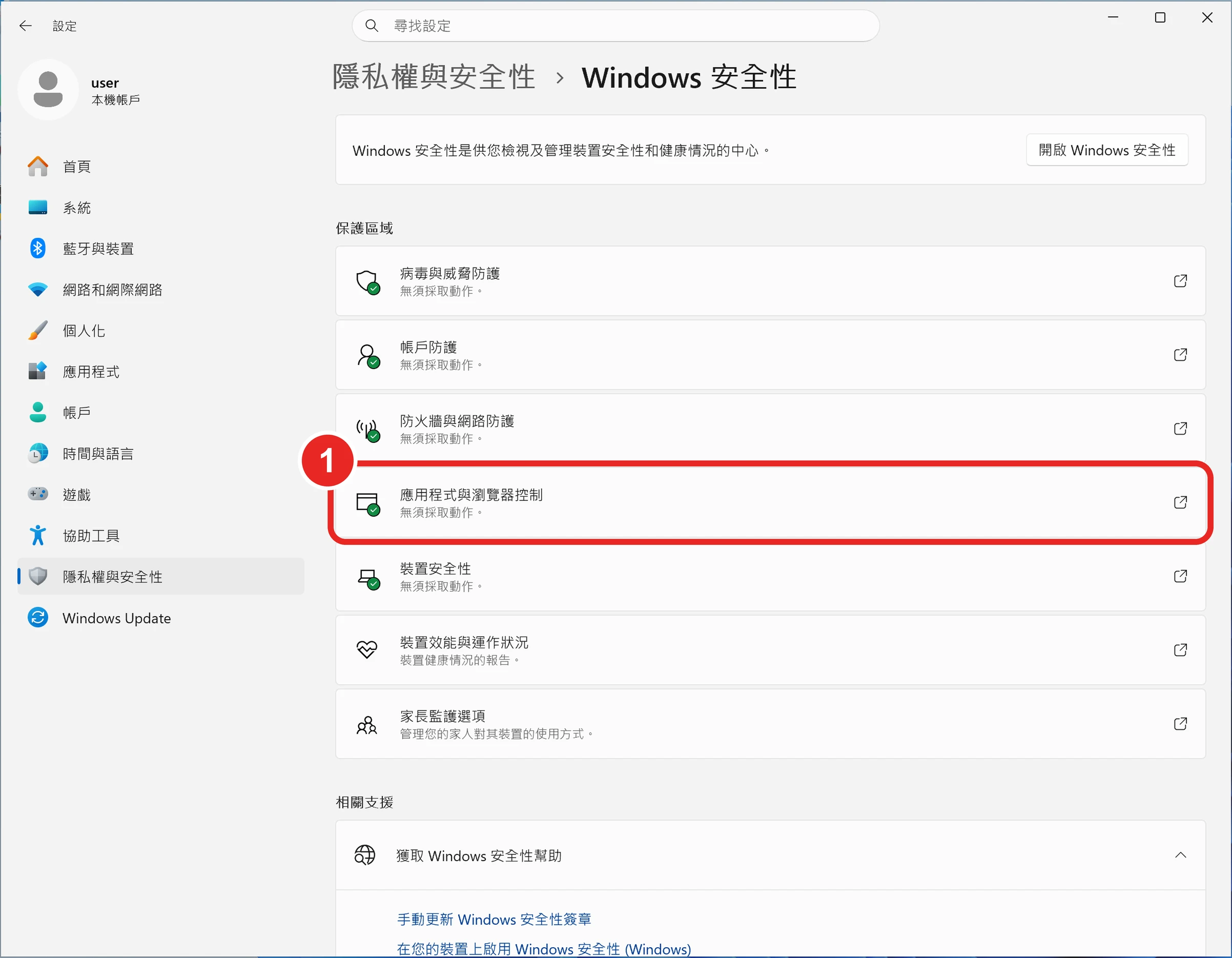The width and height of the screenshot is (1232, 958).
Task: Open 首頁 home icon in sidebar
Action: click(x=38, y=167)
